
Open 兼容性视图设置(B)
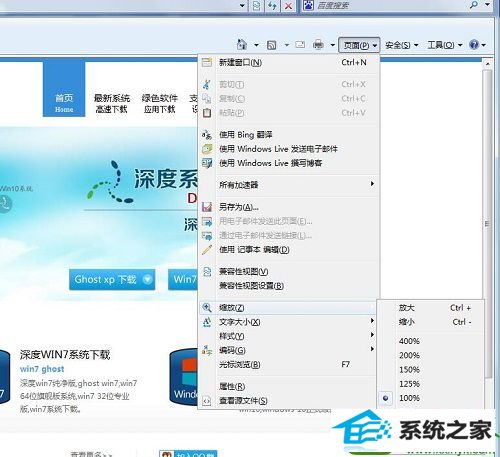pos(289,286)
